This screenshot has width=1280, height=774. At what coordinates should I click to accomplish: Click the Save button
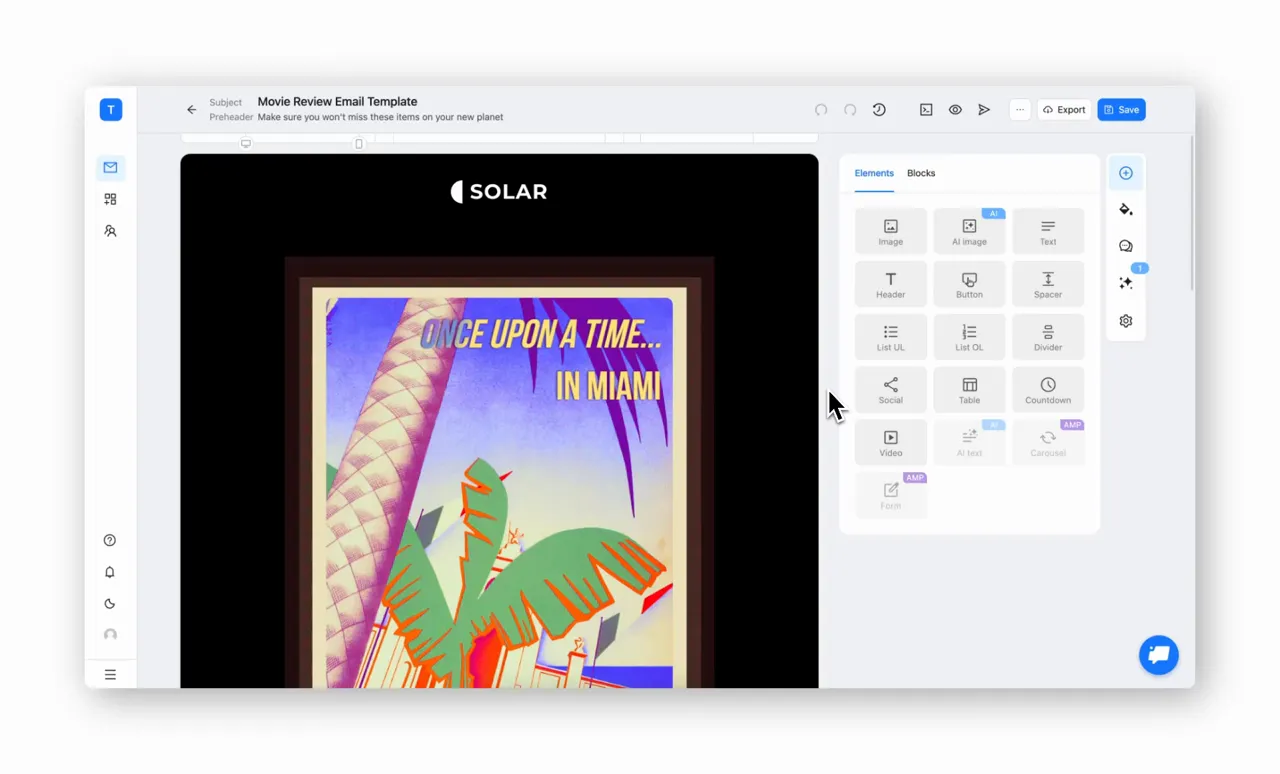(x=1121, y=110)
